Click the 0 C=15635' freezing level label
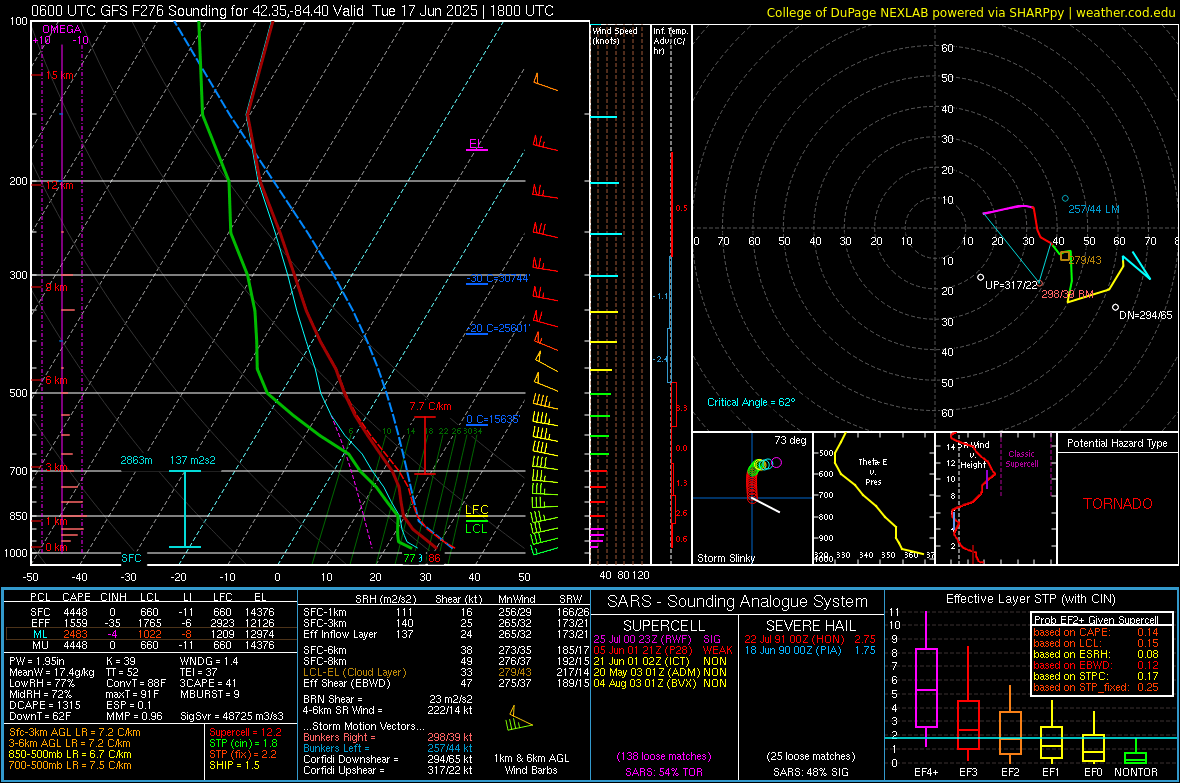1180x783 pixels. click(493, 419)
